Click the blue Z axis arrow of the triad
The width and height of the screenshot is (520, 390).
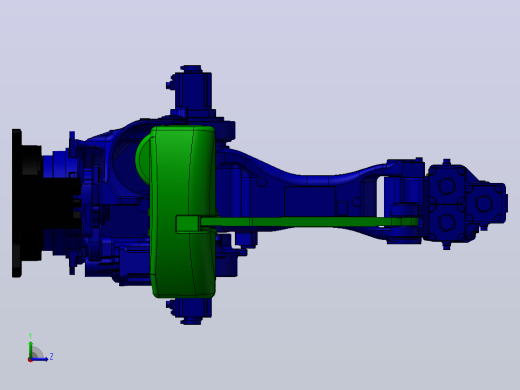coord(40,359)
